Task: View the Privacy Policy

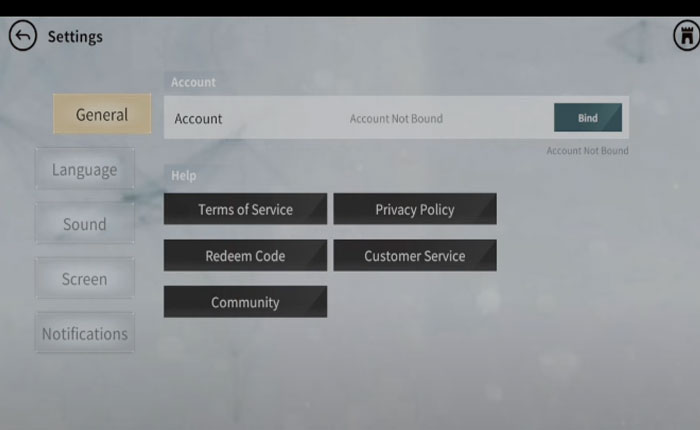Action: 414,210
